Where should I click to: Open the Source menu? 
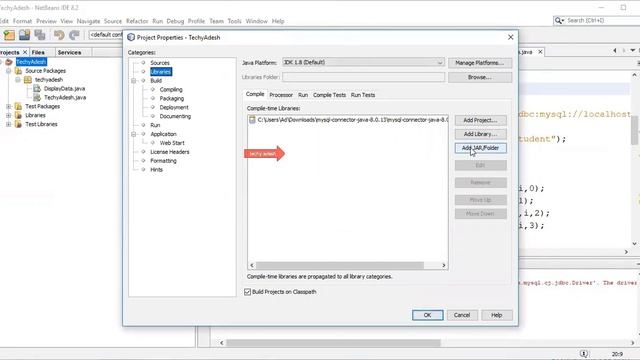coord(113,21)
